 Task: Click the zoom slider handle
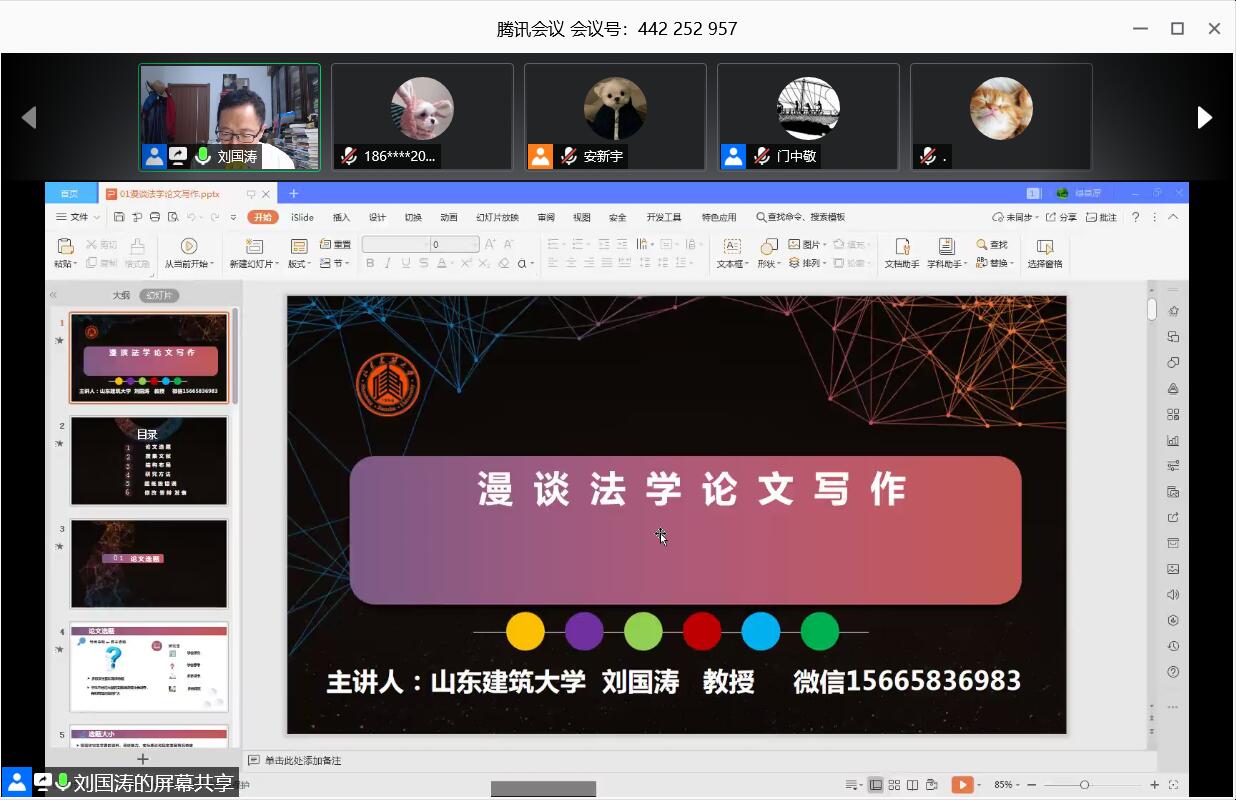[x=1084, y=785]
